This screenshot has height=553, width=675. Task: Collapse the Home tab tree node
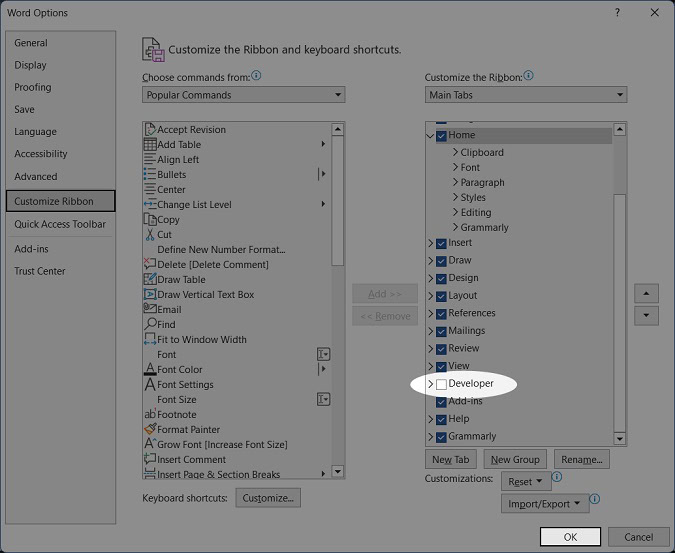tap(430, 136)
